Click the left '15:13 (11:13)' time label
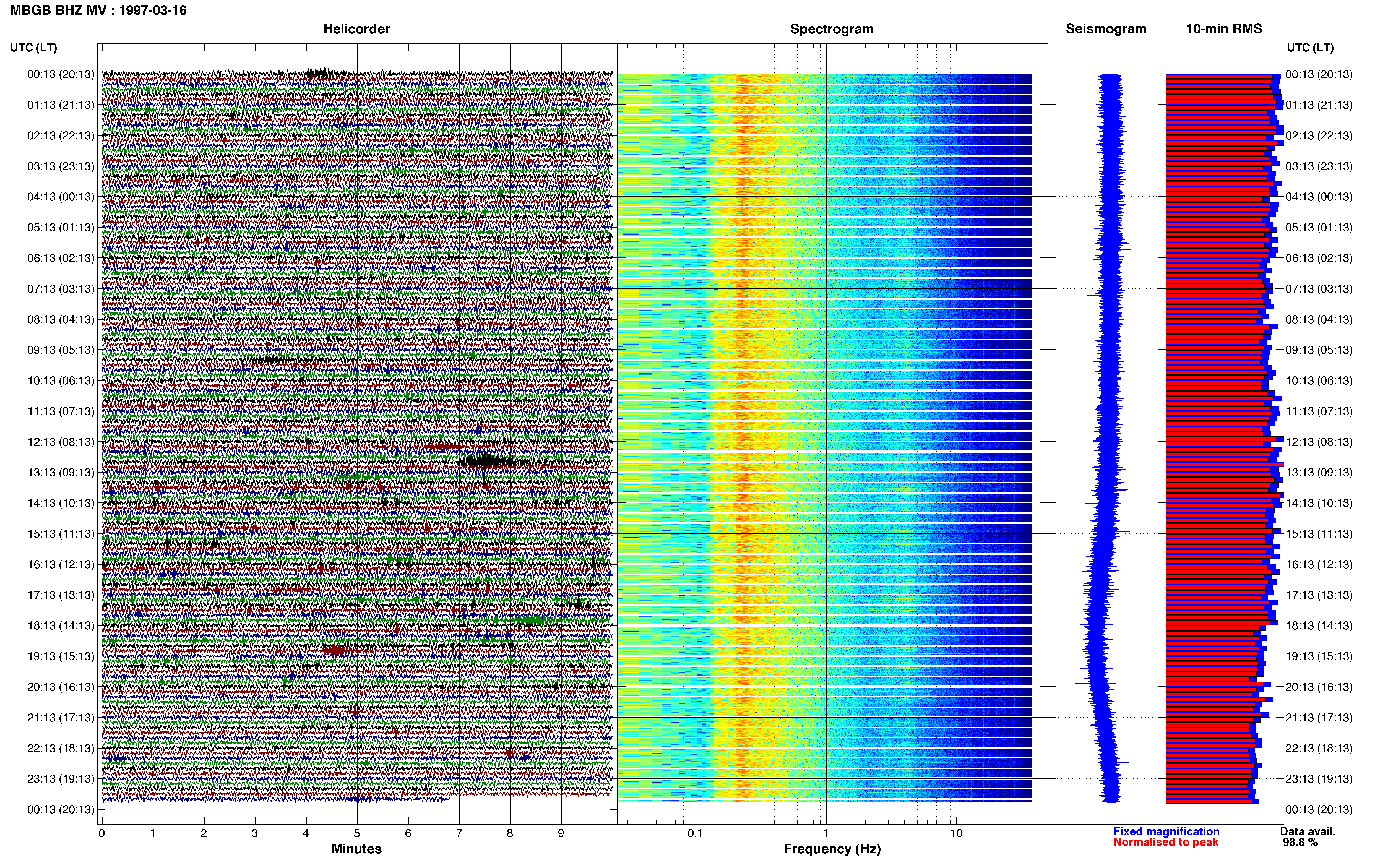 [60, 534]
